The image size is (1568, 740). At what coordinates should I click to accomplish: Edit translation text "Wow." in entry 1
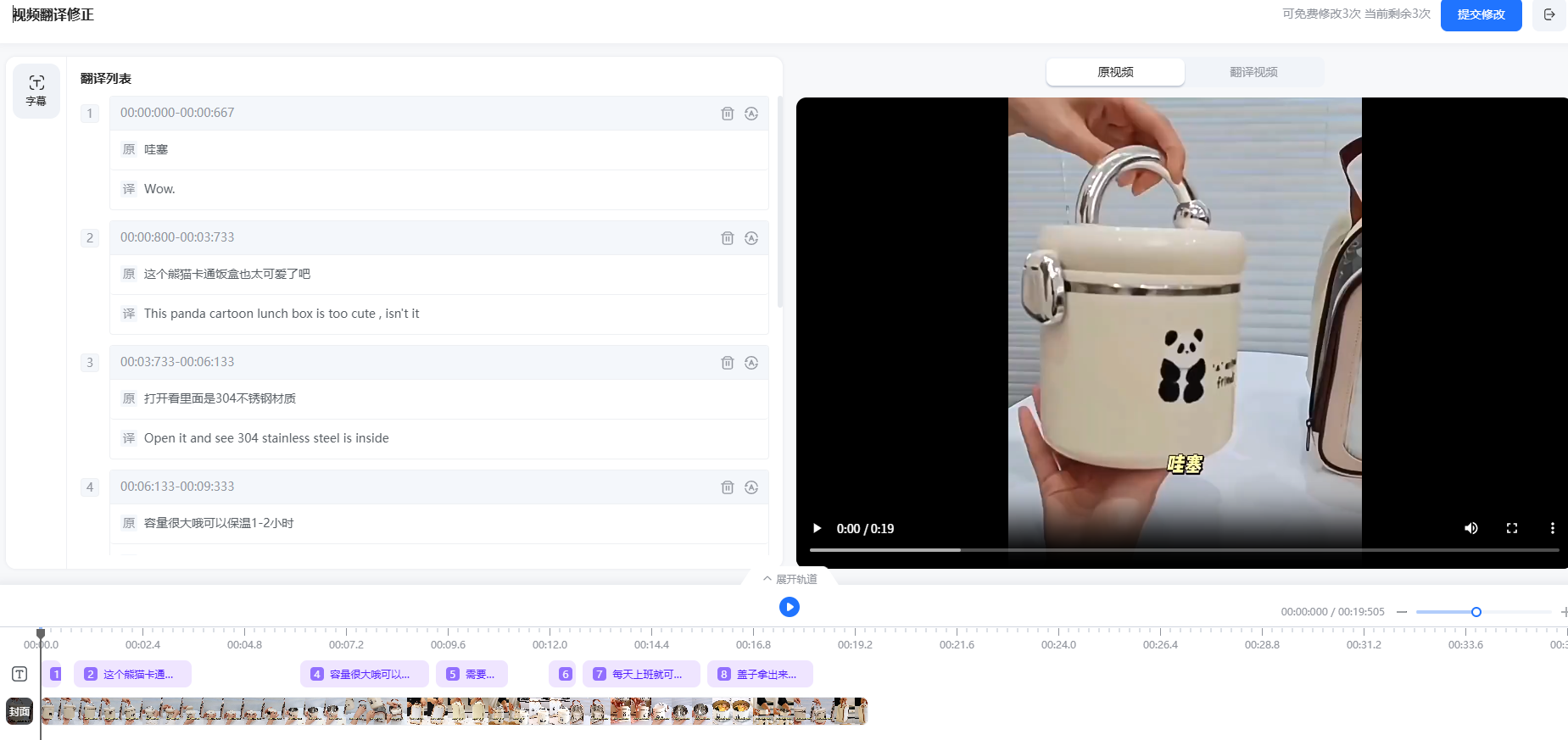[x=159, y=189]
